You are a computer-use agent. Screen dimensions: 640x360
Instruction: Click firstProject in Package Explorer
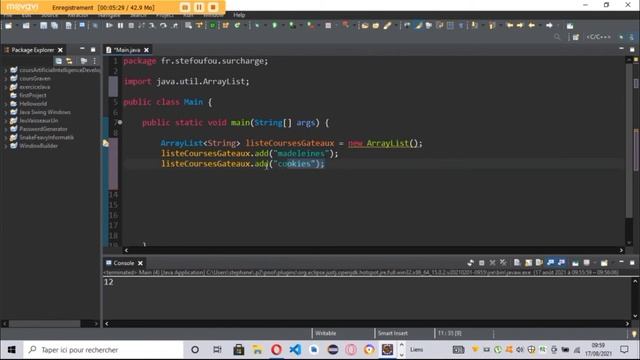click(x=33, y=96)
